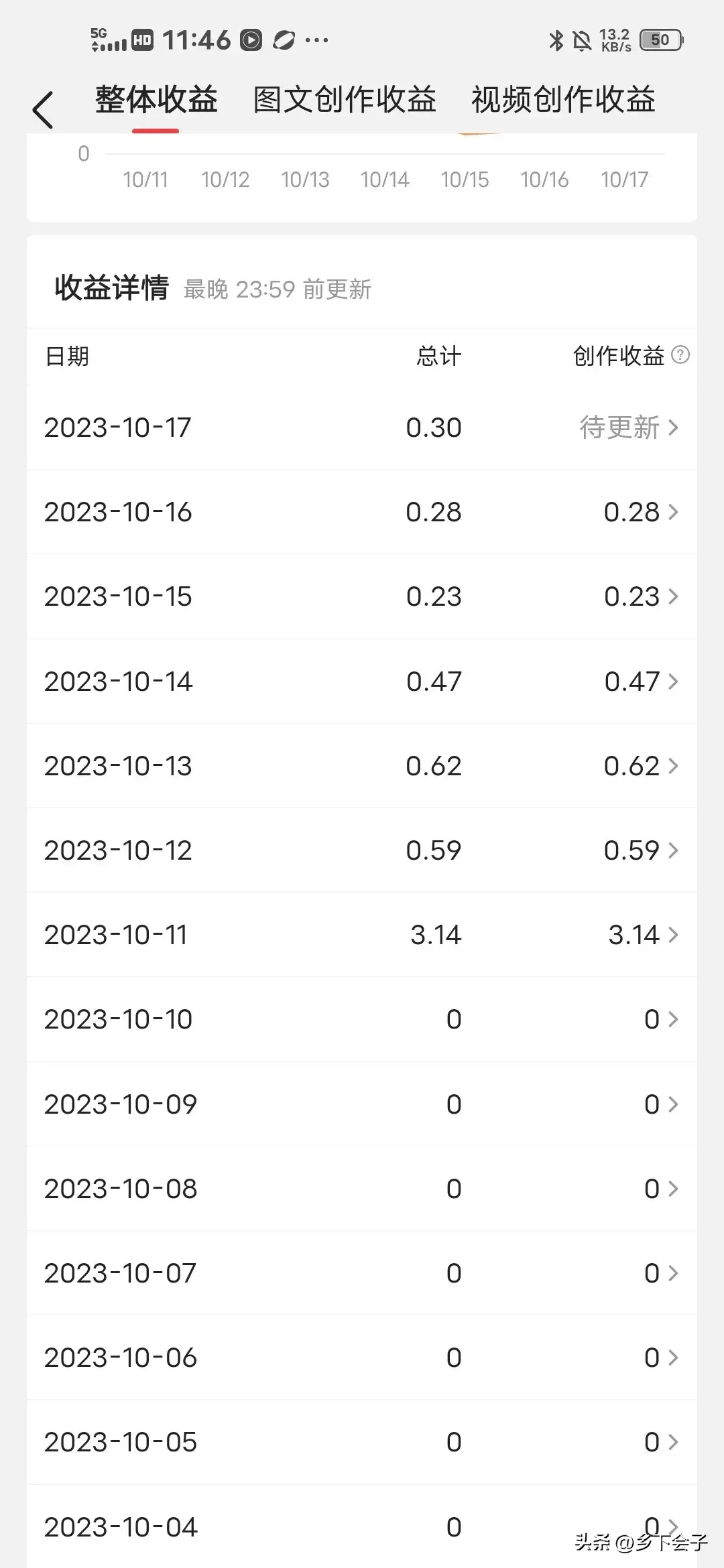Viewport: 724px width, 1568px height.
Task: Select the 整体收益 tab
Action: [x=156, y=100]
